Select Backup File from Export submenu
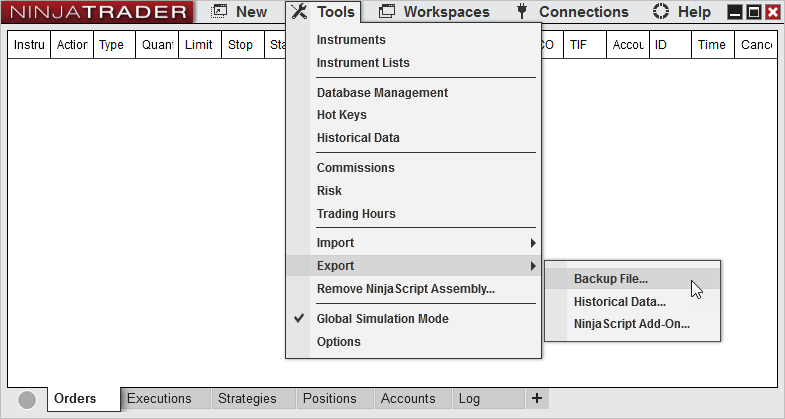Image resolution: width=785 pixels, height=419 pixels. [610, 279]
